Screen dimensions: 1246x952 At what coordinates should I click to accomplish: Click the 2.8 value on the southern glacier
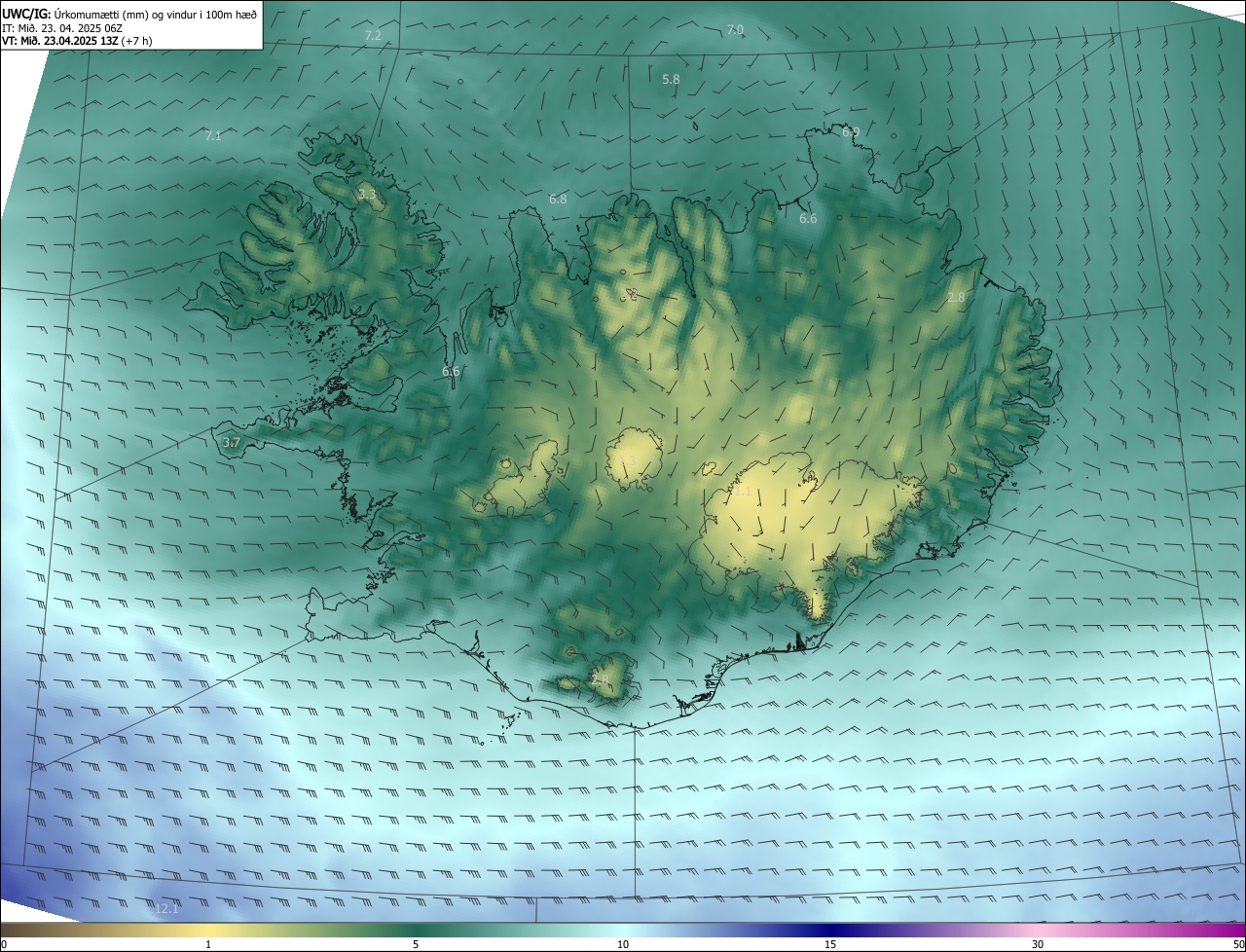600,679
